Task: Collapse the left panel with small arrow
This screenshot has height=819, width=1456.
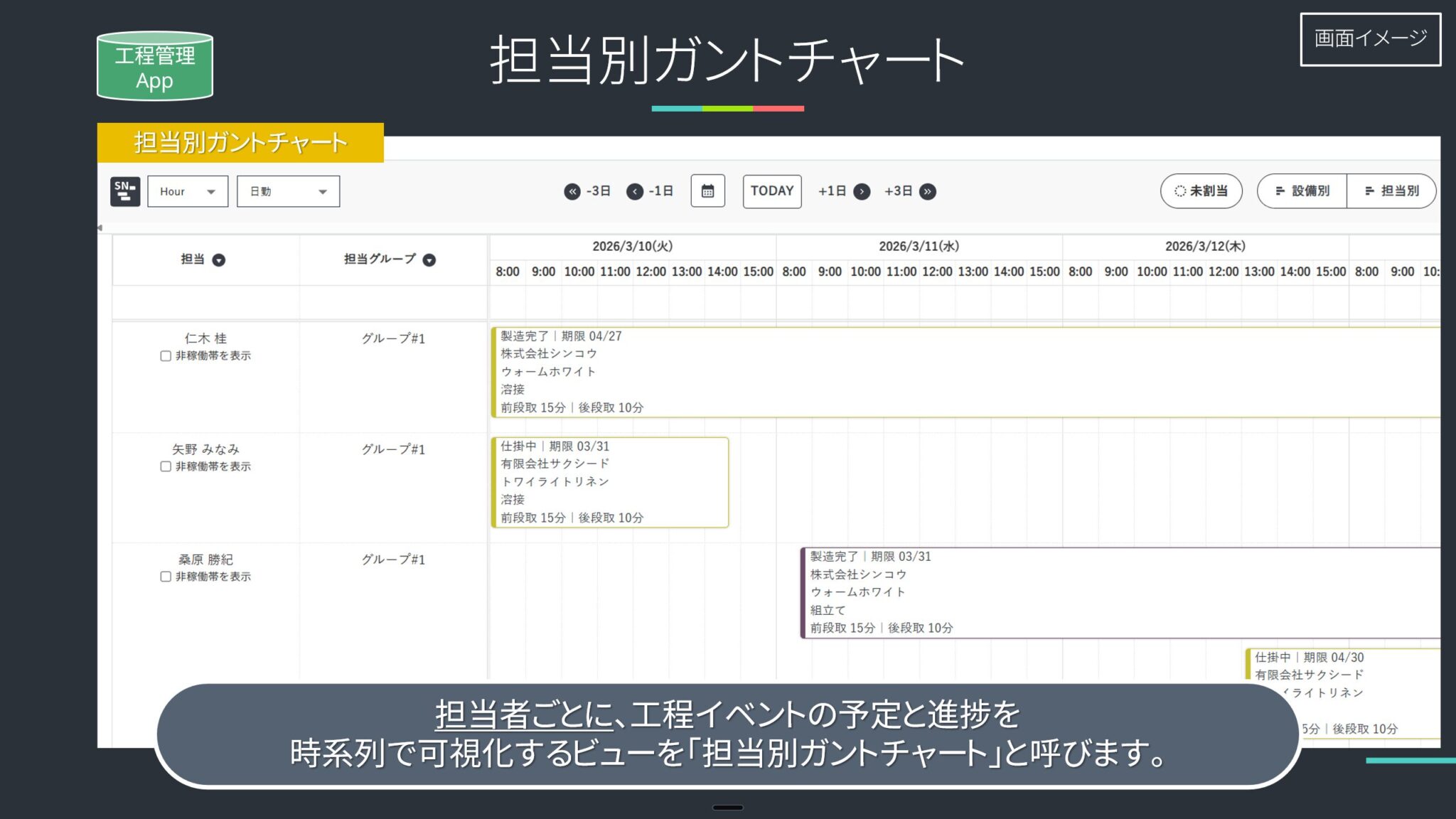Action: coord(100,227)
